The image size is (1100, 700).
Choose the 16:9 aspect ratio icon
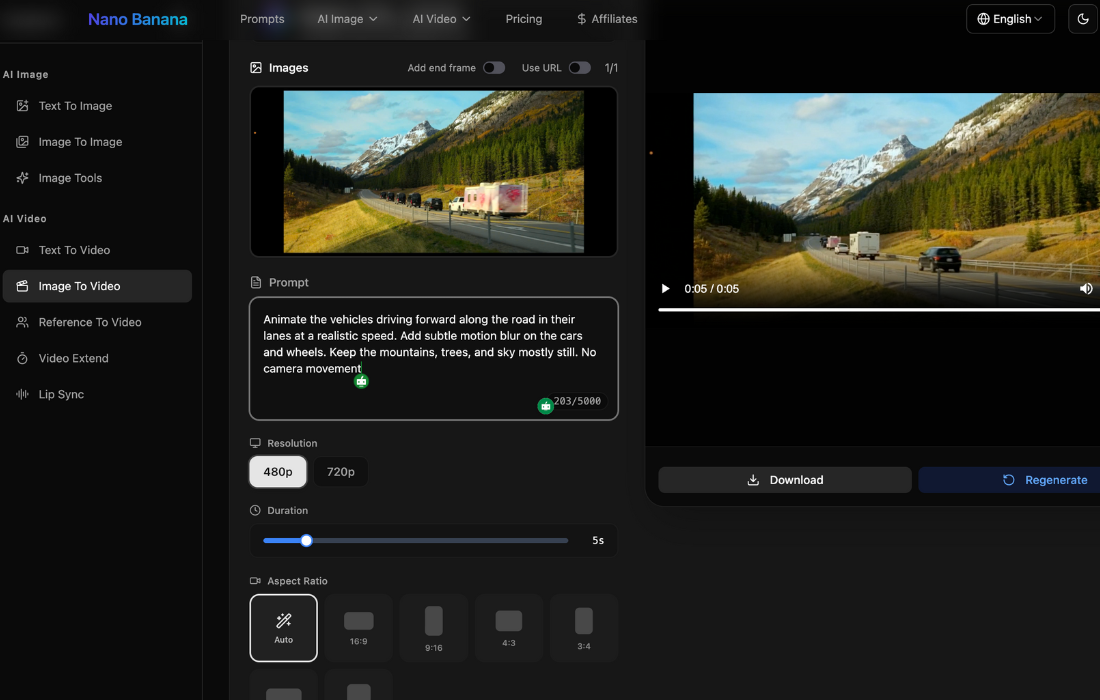[x=358, y=627]
